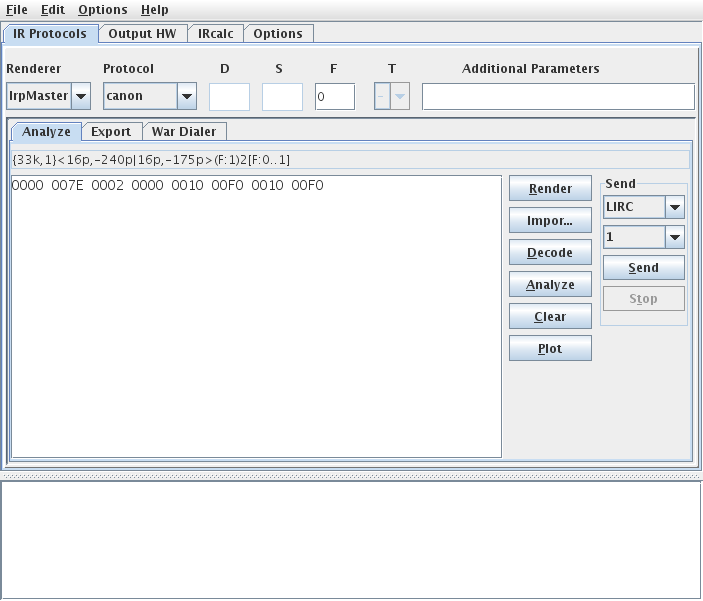Switch to the Output HW tab
Image resolution: width=703 pixels, height=601 pixels.
tap(142, 33)
